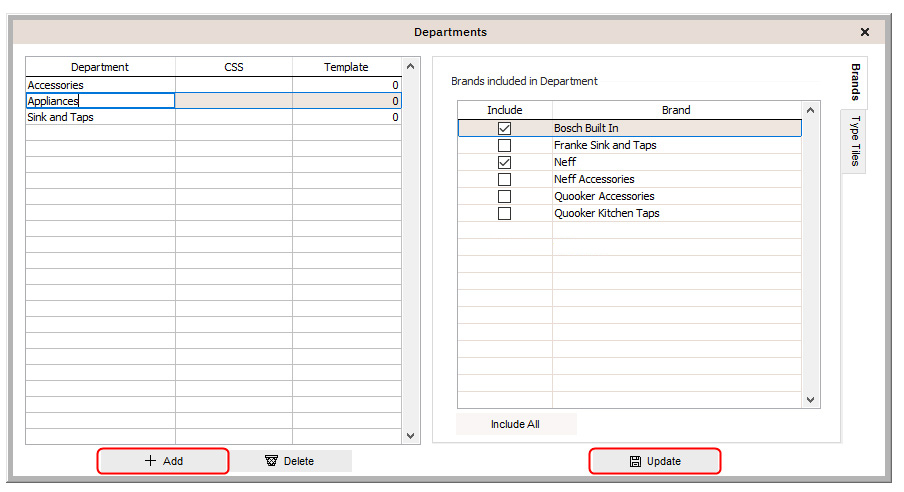Click the department list scroll up arrow
Screen dimensions: 904x492
(410, 66)
